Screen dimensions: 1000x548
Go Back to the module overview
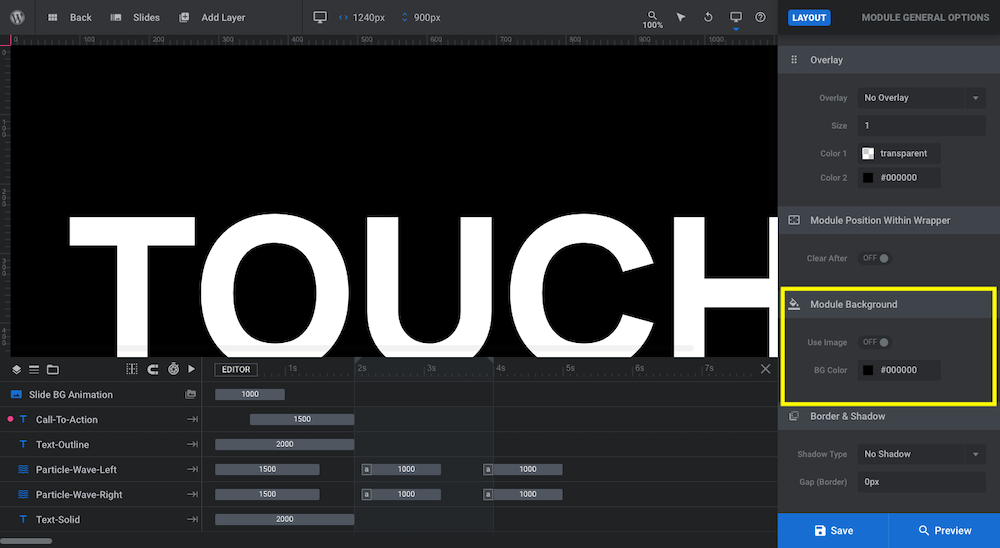(x=70, y=17)
